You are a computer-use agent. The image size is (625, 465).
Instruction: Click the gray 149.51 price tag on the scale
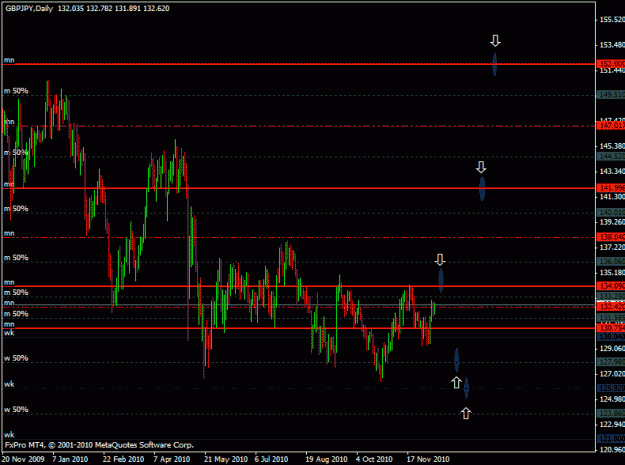click(x=611, y=95)
